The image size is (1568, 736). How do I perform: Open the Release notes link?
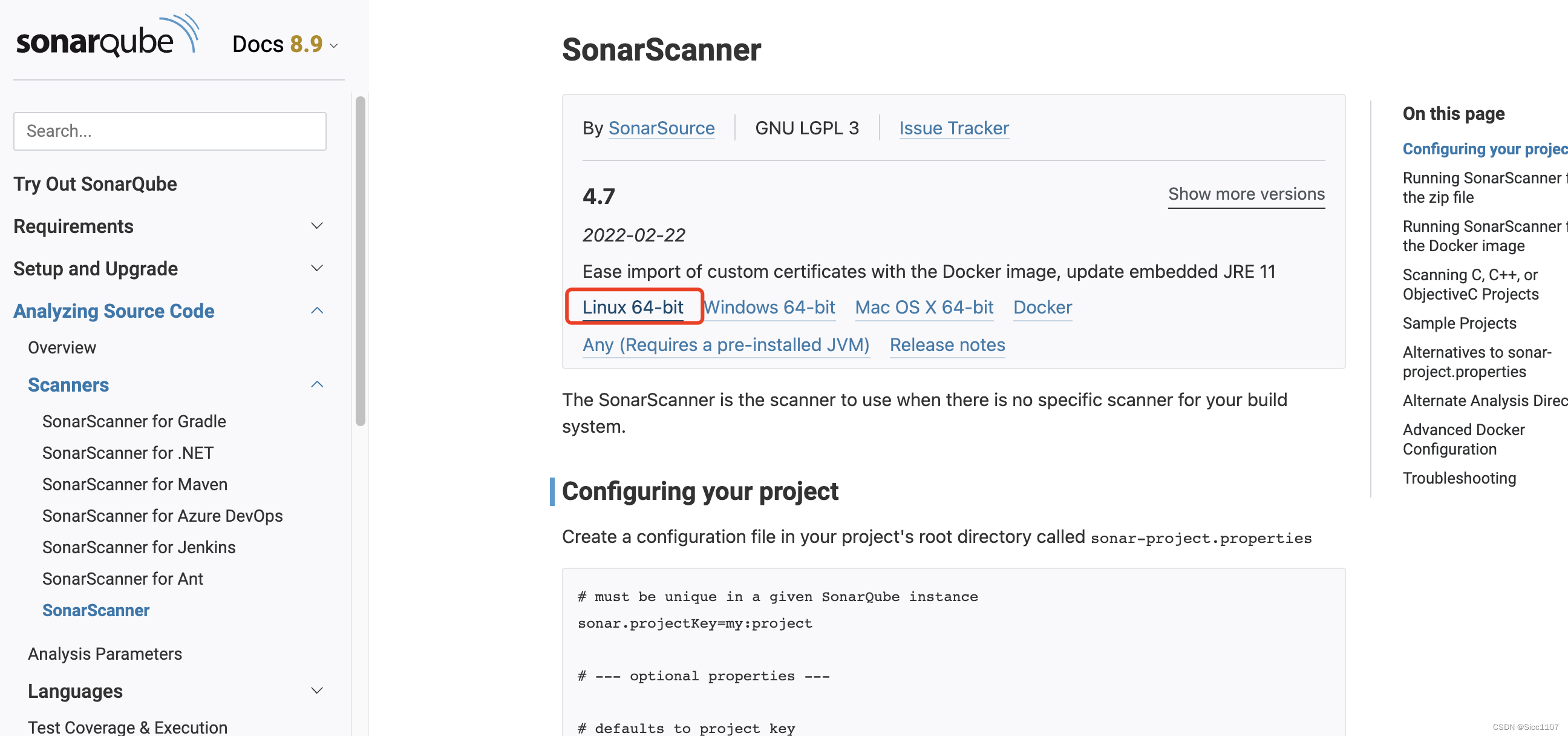click(947, 345)
